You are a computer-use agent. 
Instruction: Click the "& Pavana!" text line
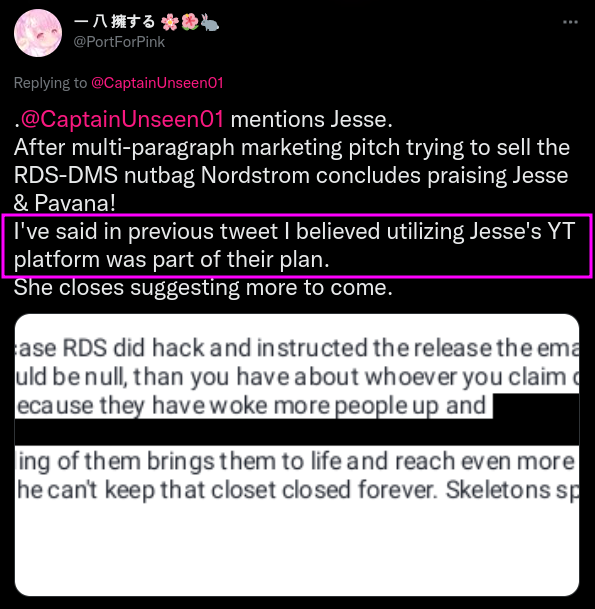[64, 203]
